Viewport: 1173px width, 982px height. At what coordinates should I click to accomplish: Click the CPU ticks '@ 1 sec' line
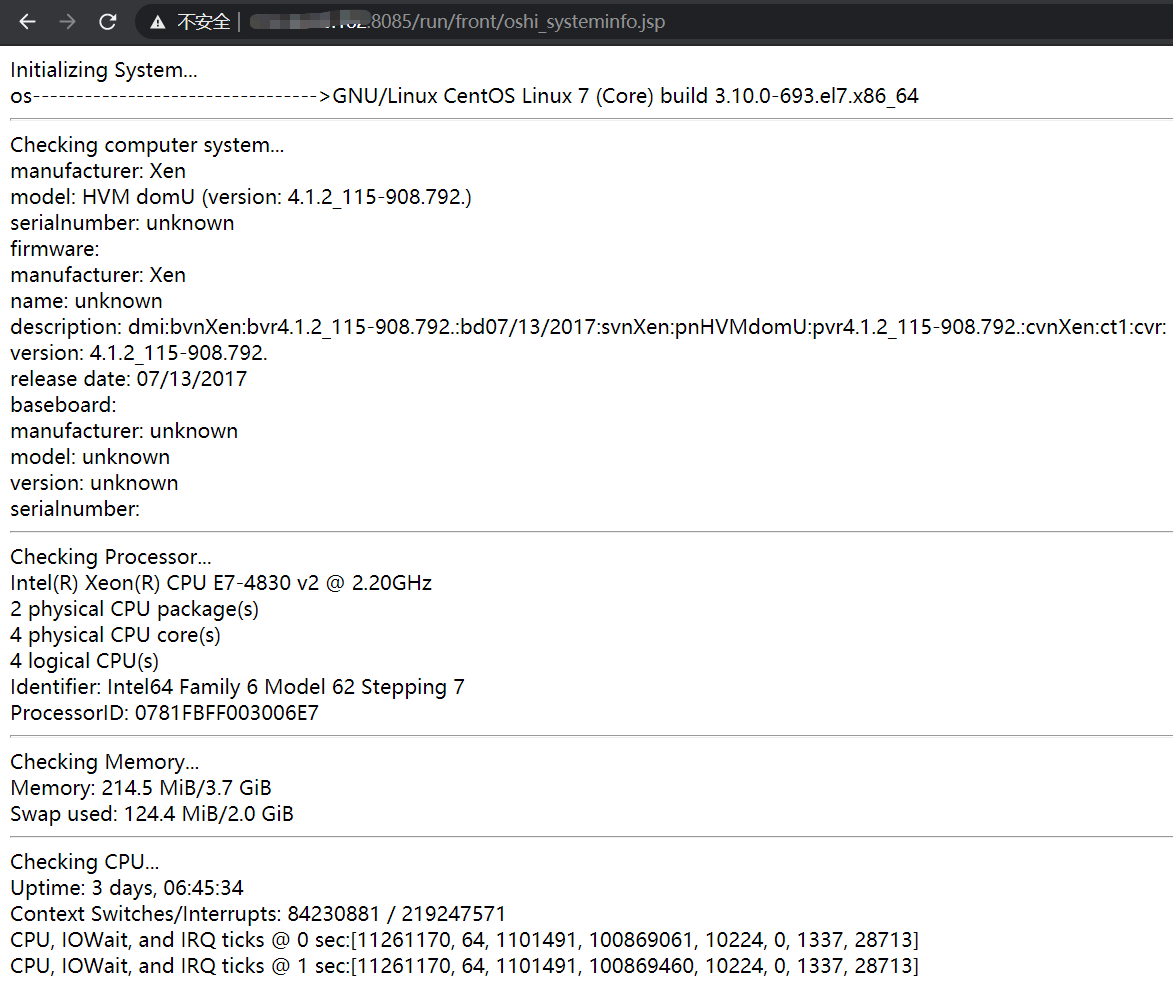click(x=465, y=966)
